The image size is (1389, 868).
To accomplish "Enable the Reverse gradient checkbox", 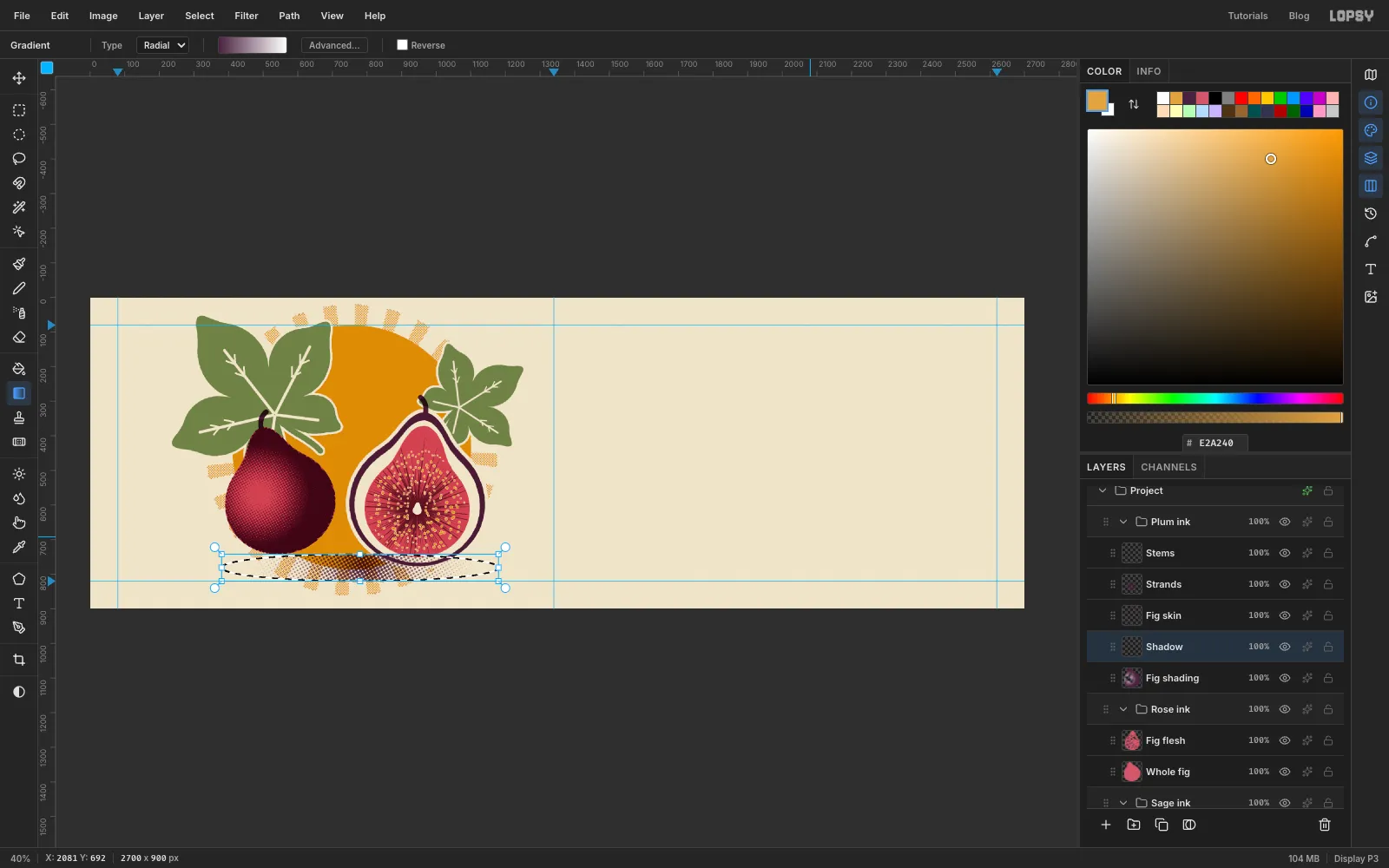I will [402, 45].
